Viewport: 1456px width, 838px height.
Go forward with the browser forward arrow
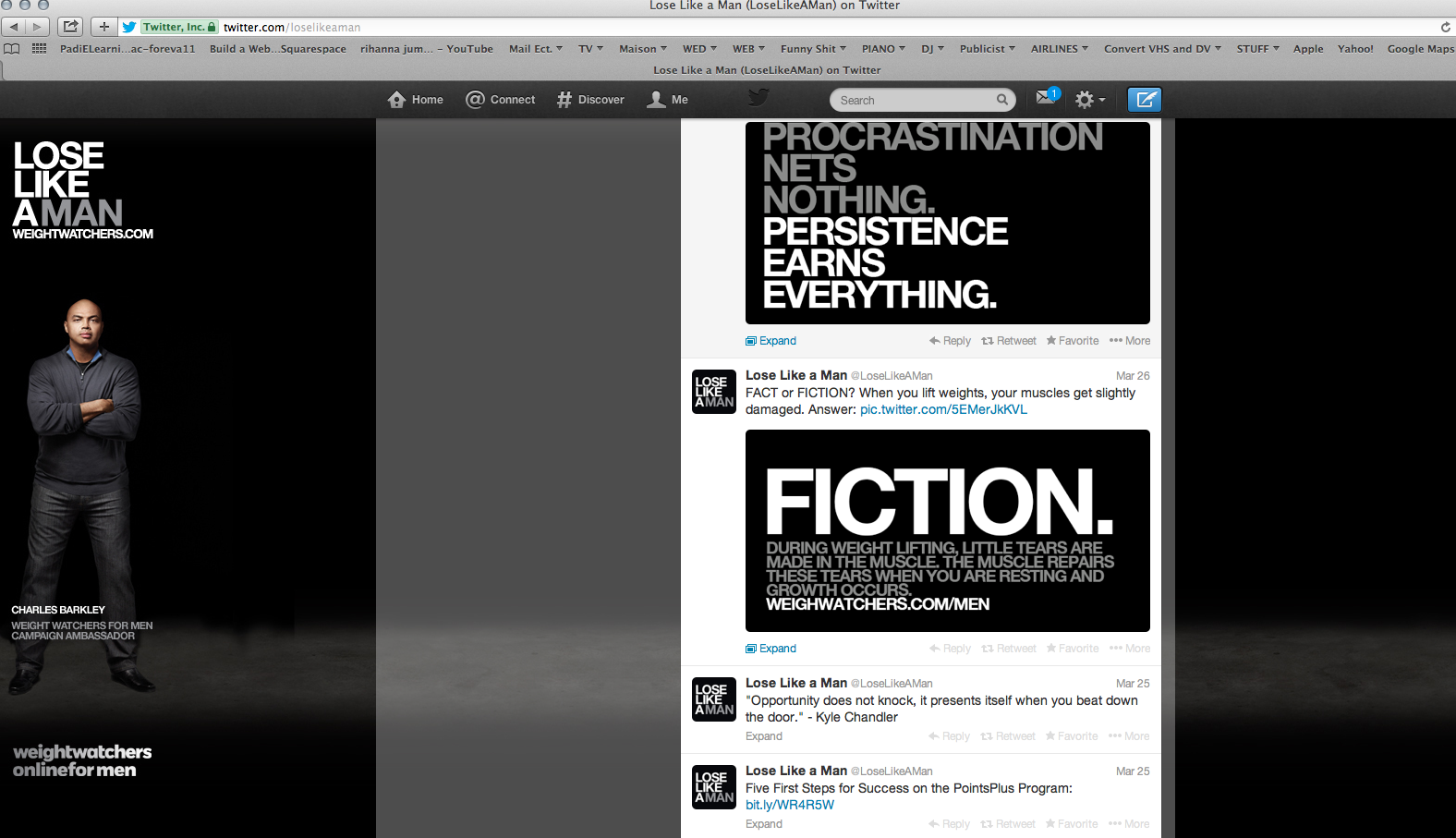37,27
